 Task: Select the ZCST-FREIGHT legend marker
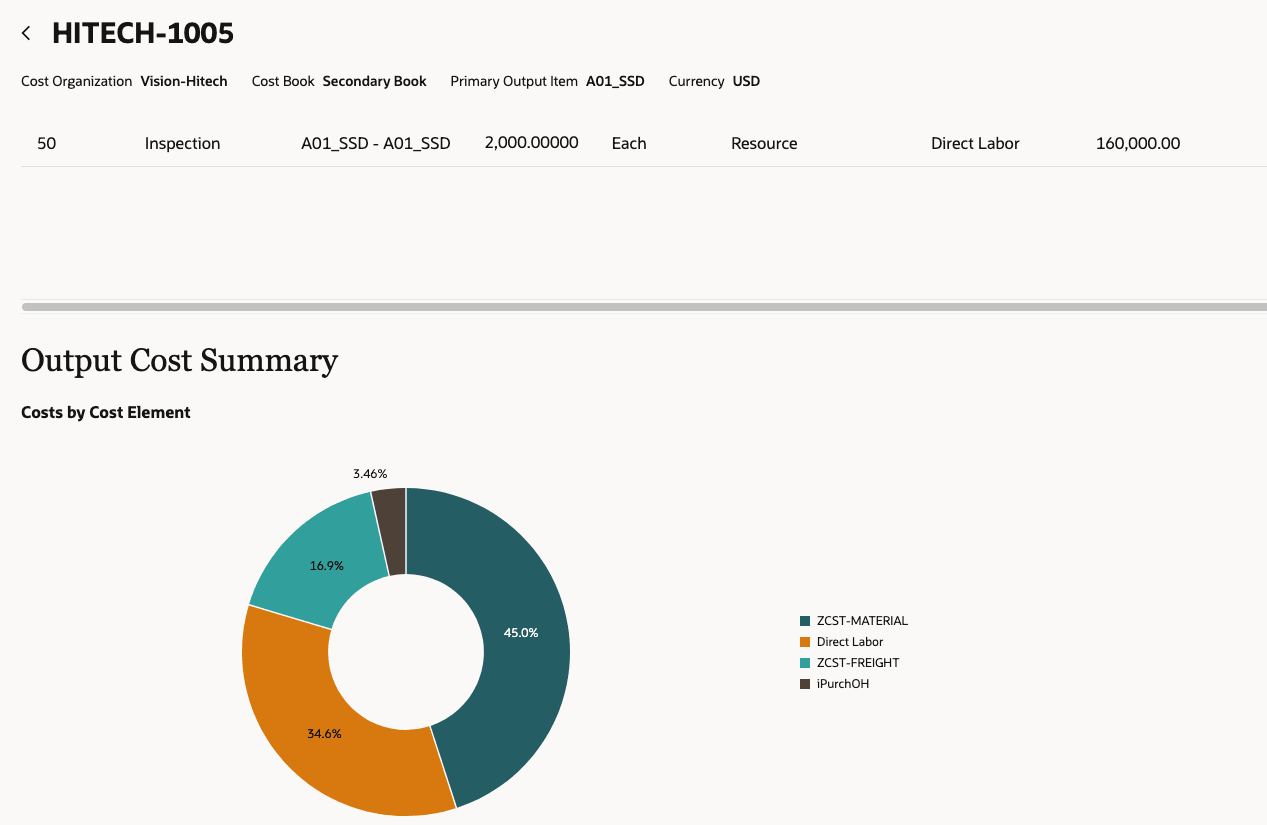point(806,662)
